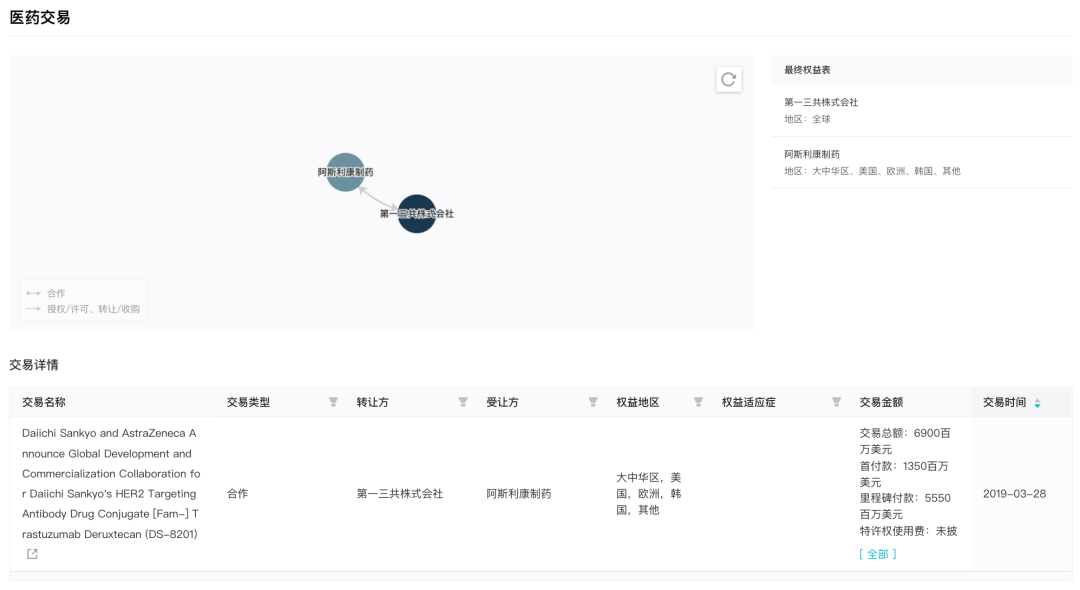Click the 交易名称 column header
1080x590 pixels.
pyautogui.click(x=43, y=402)
